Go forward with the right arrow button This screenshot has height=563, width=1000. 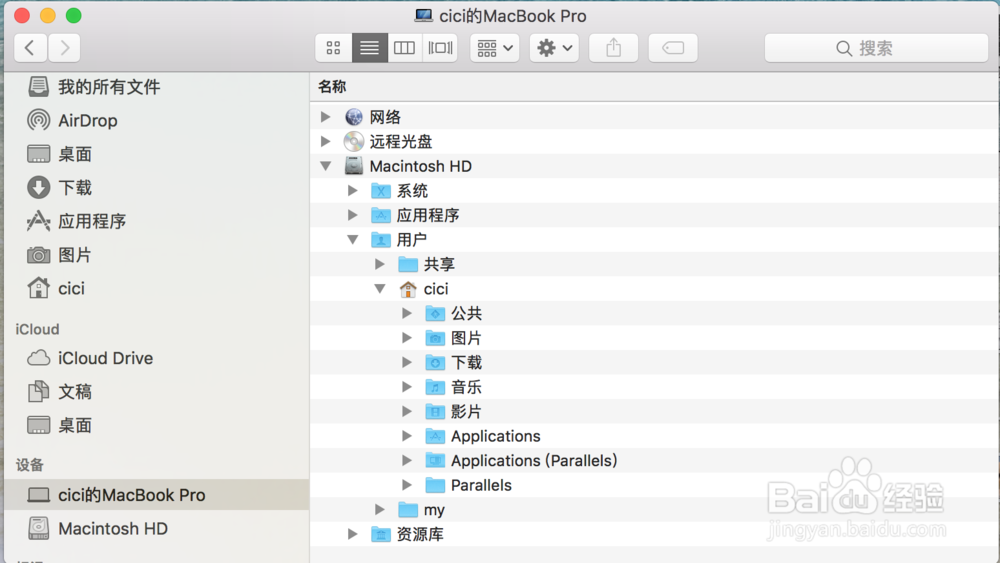(x=64, y=48)
